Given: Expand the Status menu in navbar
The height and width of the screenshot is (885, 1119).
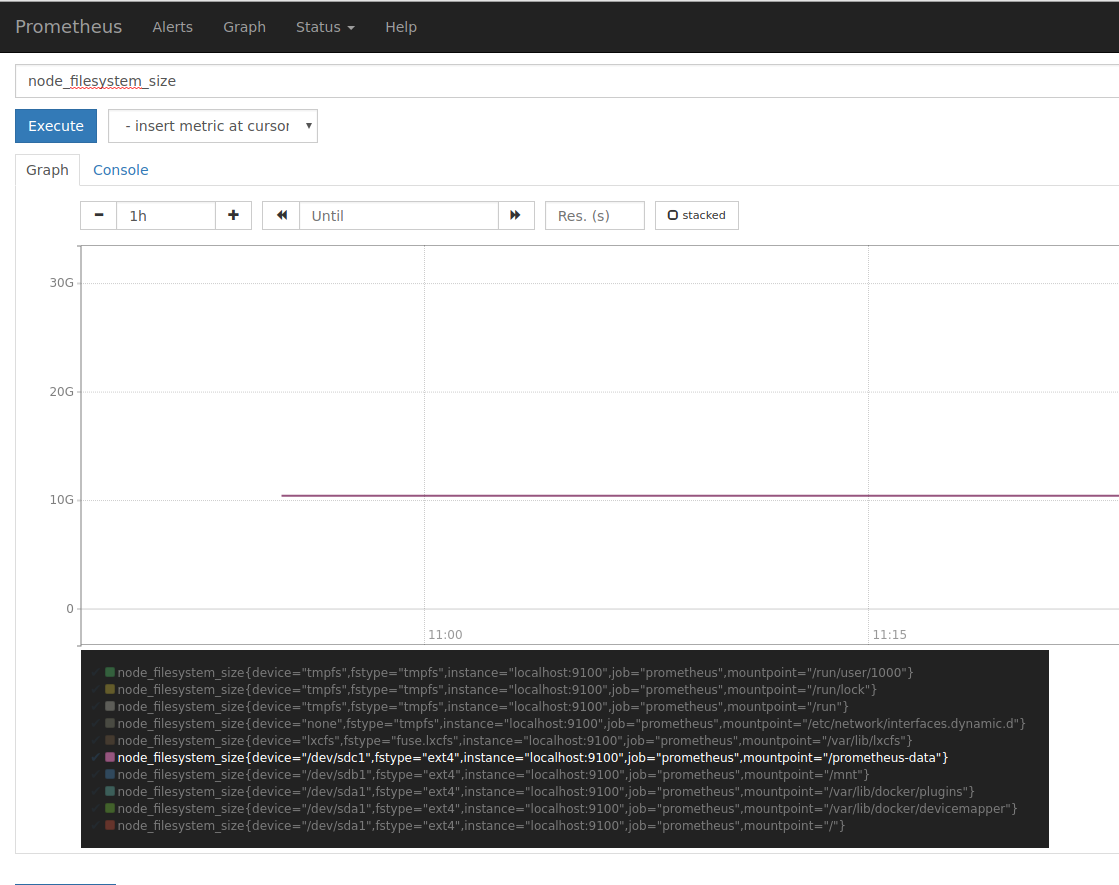Looking at the screenshot, I should (325, 27).
